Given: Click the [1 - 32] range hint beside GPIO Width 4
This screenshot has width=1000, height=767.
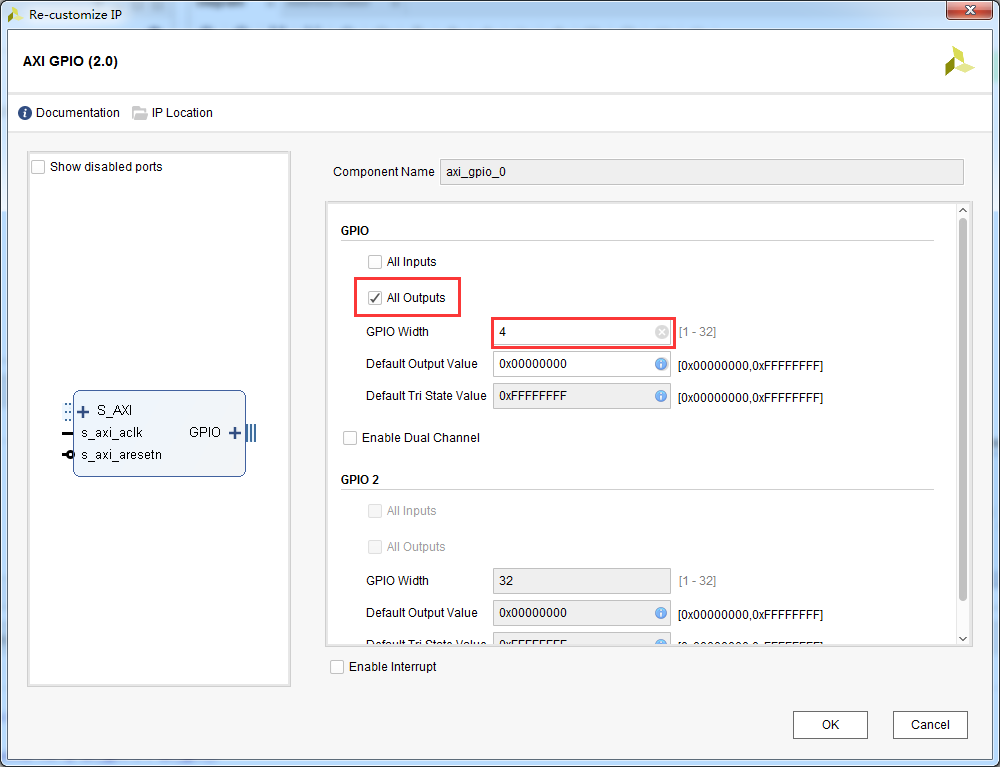Looking at the screenshot, I should (x=697, y=332).
